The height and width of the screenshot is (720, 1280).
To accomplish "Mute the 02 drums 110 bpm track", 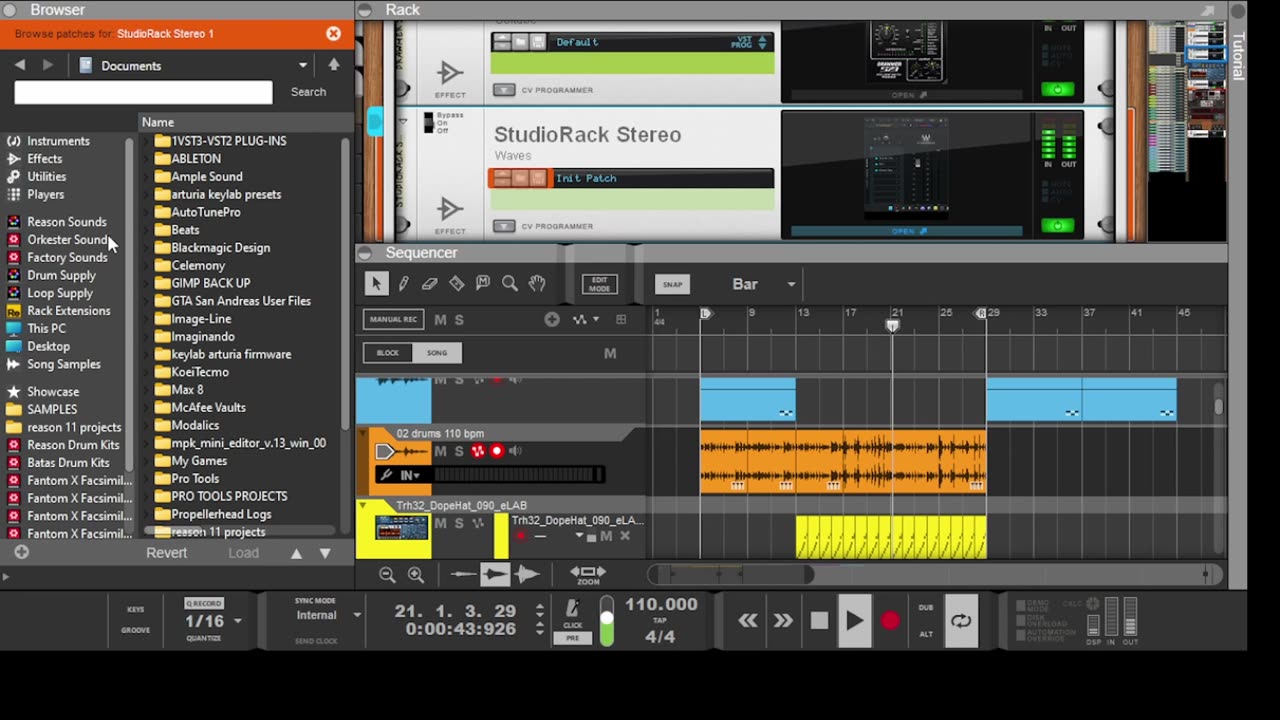I will click(440, 451).
